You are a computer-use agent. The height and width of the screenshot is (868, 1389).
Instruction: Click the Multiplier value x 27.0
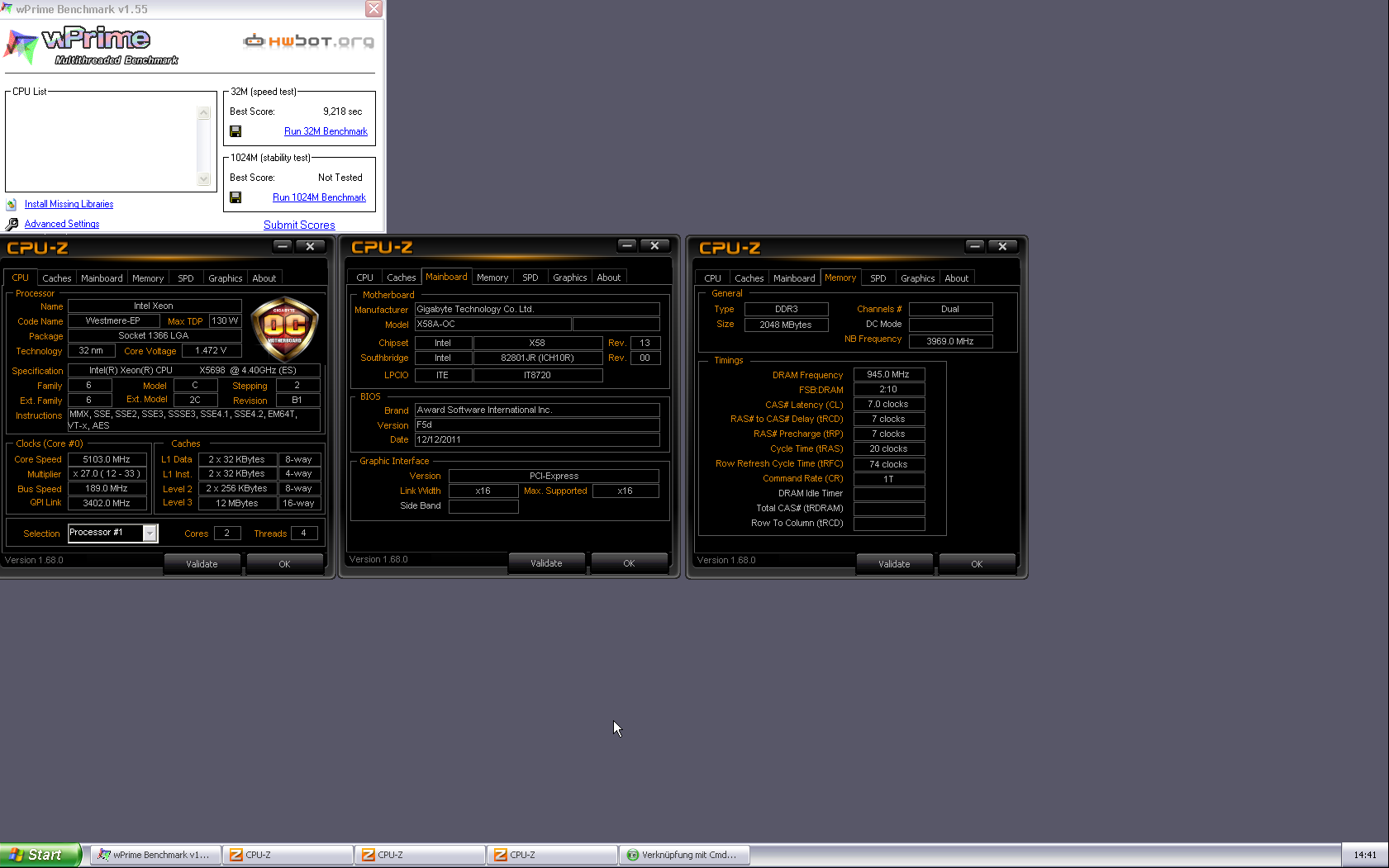click(107, 473)
